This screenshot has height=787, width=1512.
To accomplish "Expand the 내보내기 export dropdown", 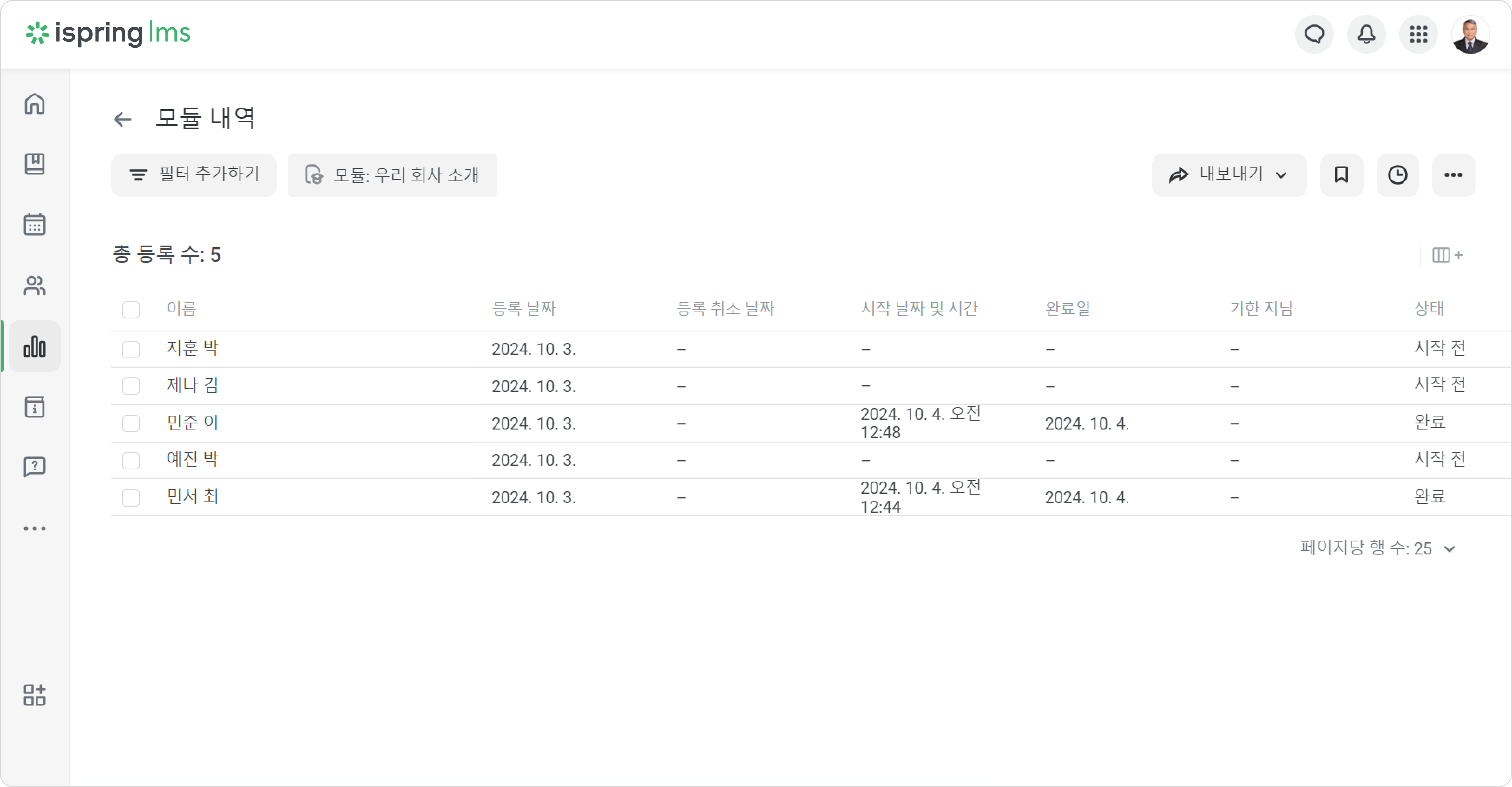I will tap(1229, 175).
